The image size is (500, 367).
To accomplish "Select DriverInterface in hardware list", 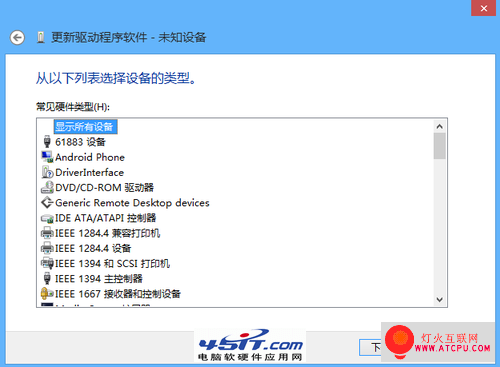I will tap(89, 173).
